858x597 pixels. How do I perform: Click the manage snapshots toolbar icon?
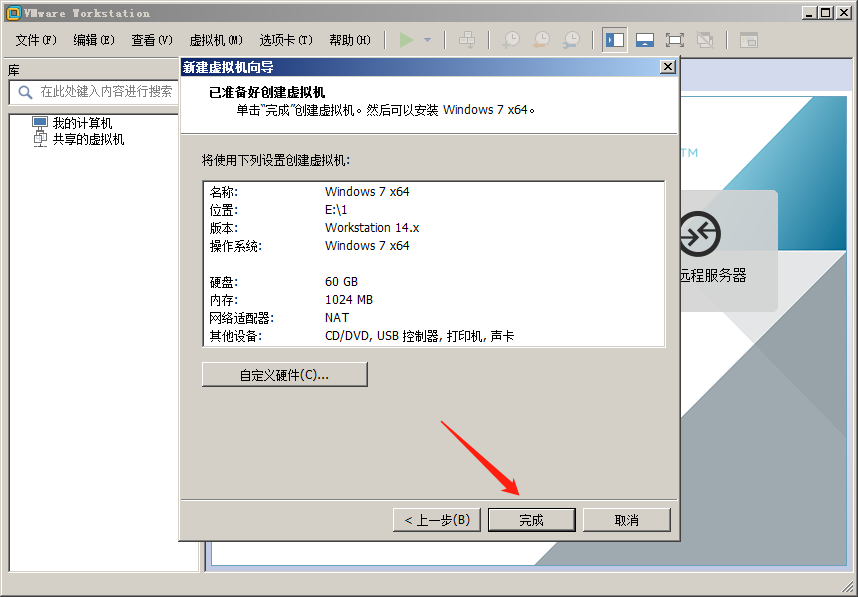pyautogui.click(x=571, y=40)
